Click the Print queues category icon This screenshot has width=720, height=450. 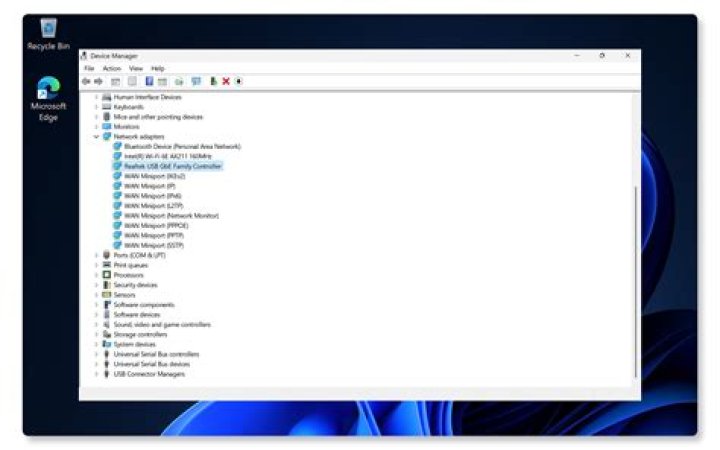tap(107, 265)
